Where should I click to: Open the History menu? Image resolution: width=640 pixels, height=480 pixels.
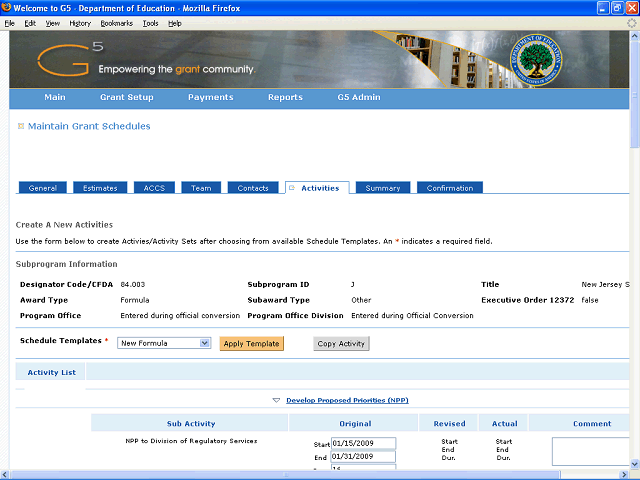(80, 23)
